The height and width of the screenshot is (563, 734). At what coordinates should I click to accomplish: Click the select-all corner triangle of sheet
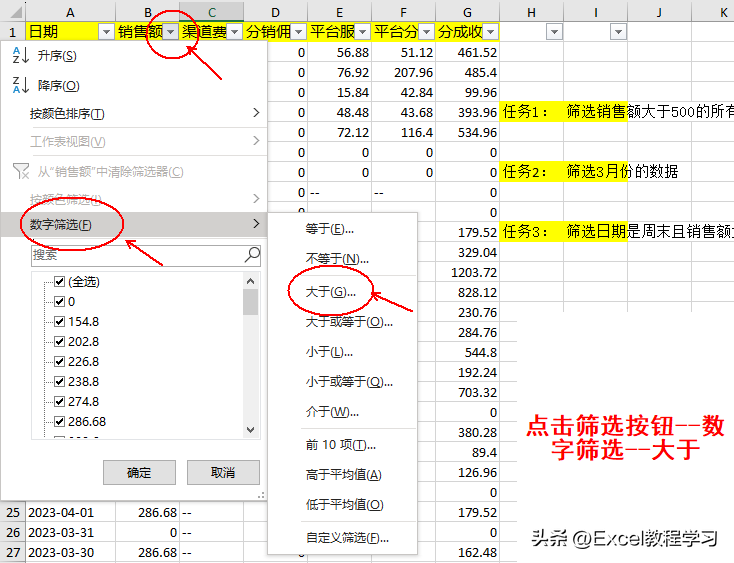point(15,11)
